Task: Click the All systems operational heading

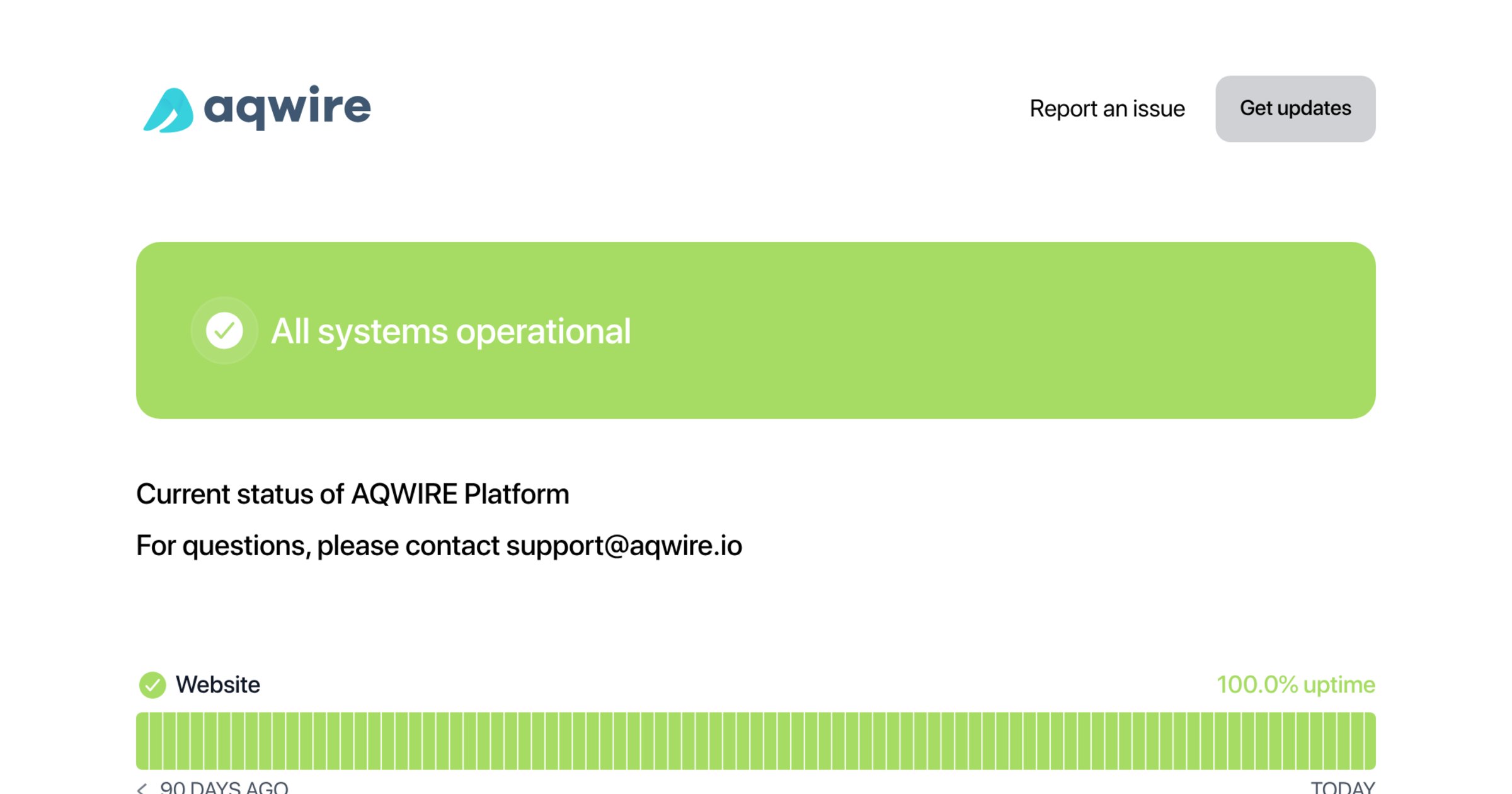Action: point(450,331)
